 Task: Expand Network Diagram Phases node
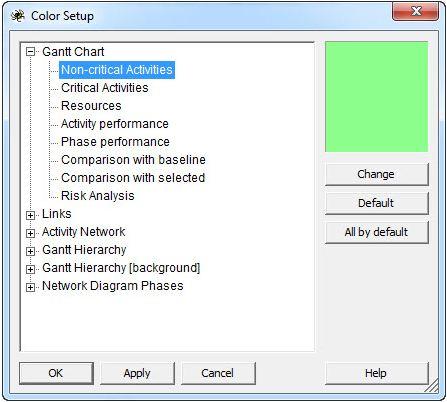[30, 287]
